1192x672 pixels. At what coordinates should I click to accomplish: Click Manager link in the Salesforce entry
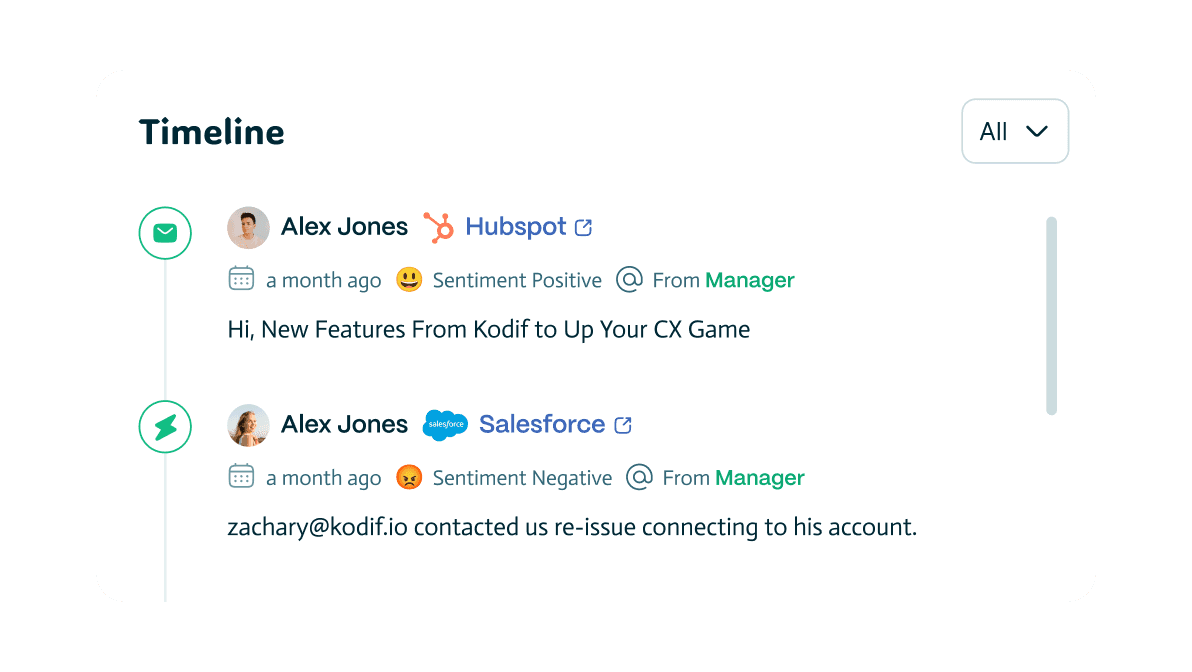[760, 478]
